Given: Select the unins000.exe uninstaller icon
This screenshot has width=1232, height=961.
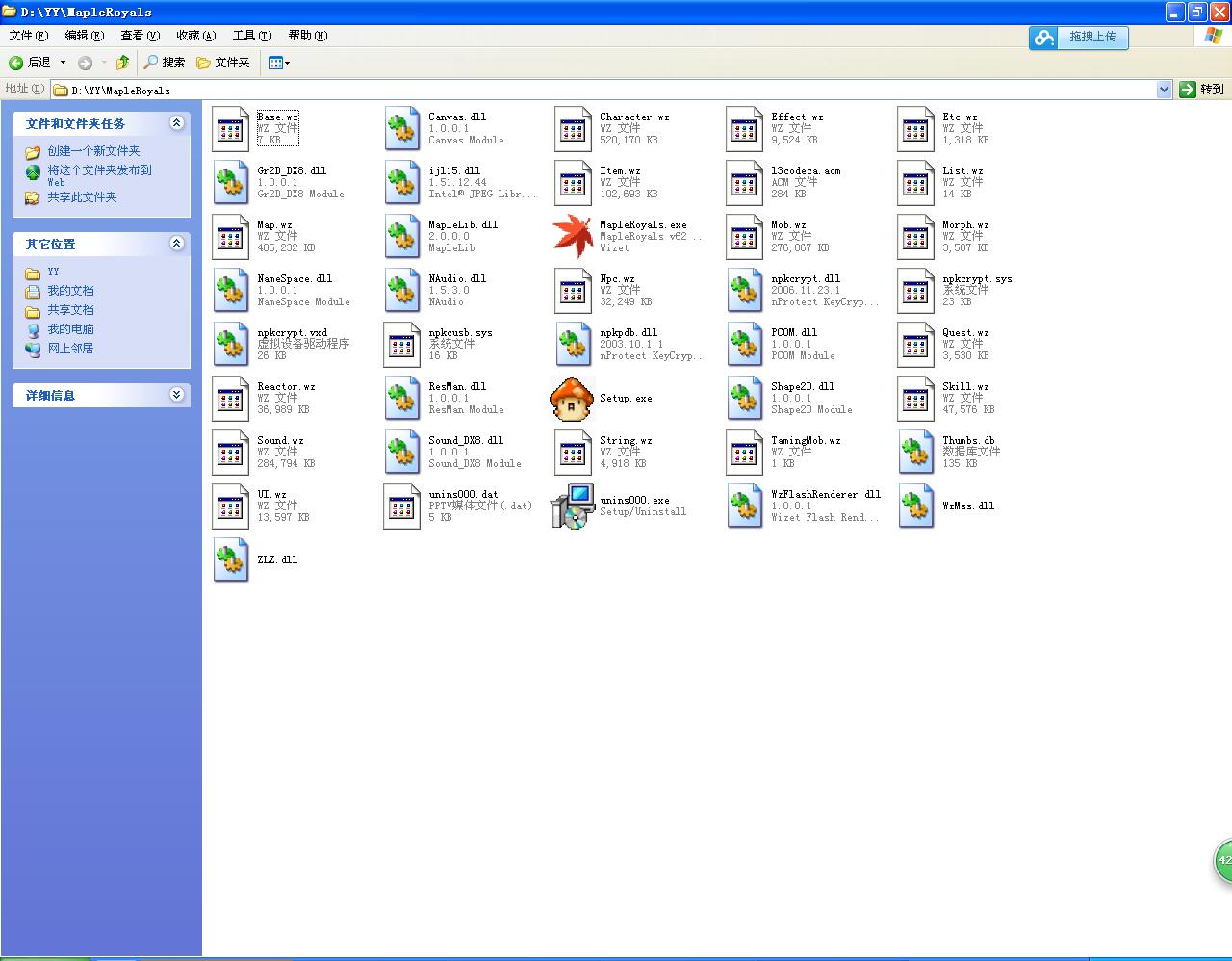Looking at the screenshot, I should click(573, 506).
